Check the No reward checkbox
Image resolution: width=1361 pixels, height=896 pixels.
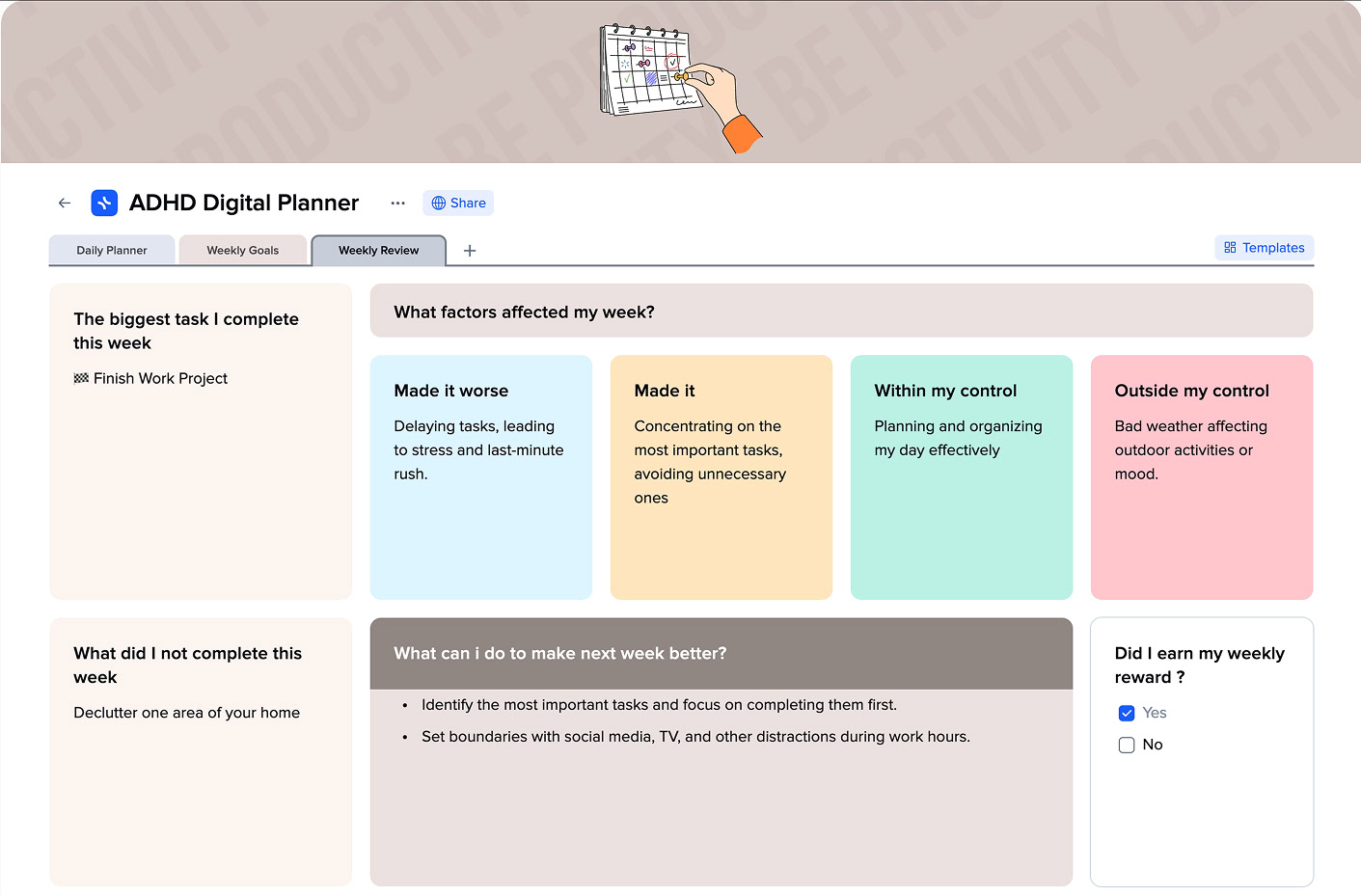1127,745
